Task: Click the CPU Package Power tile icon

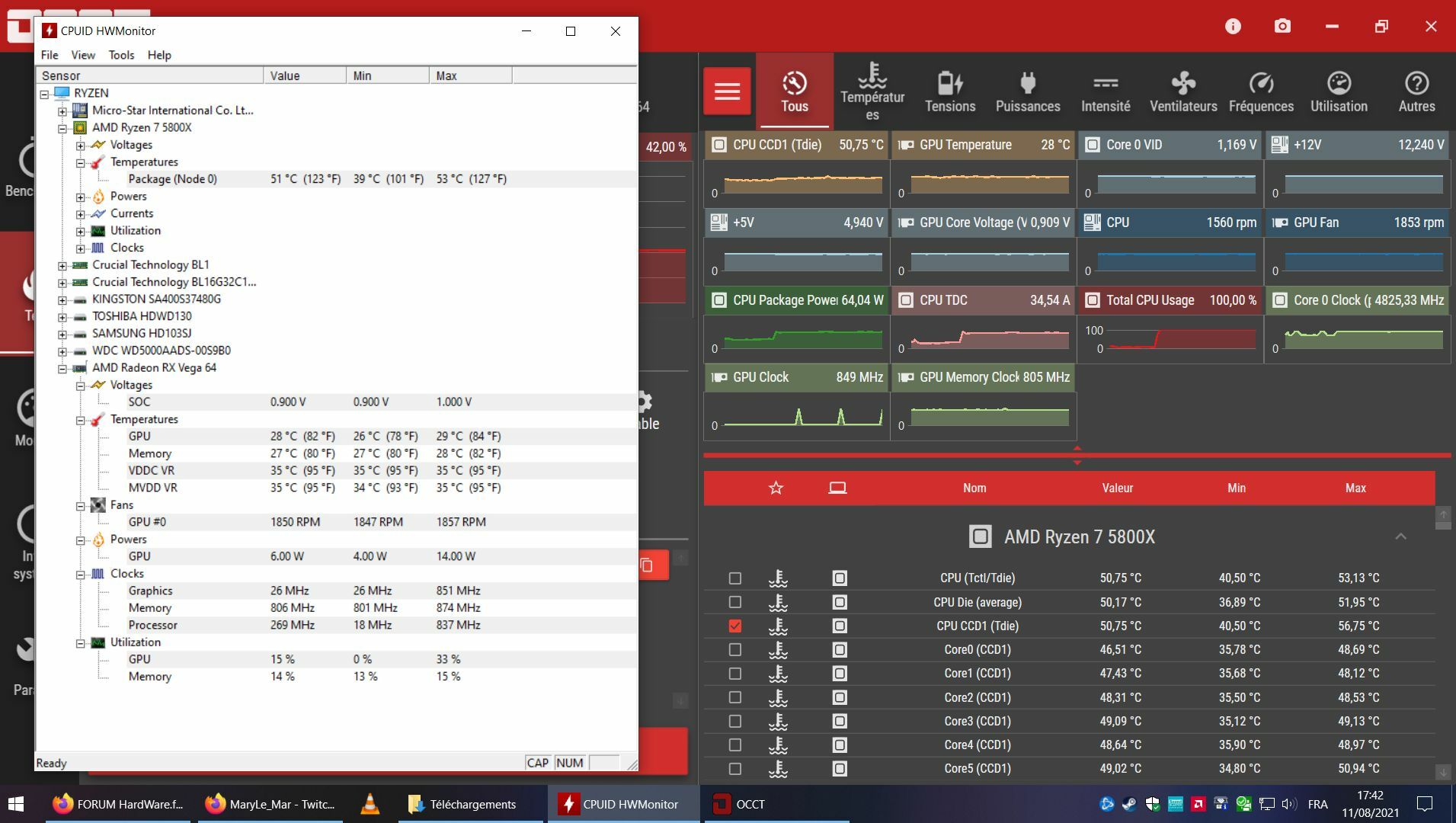Action: (718, 300)
